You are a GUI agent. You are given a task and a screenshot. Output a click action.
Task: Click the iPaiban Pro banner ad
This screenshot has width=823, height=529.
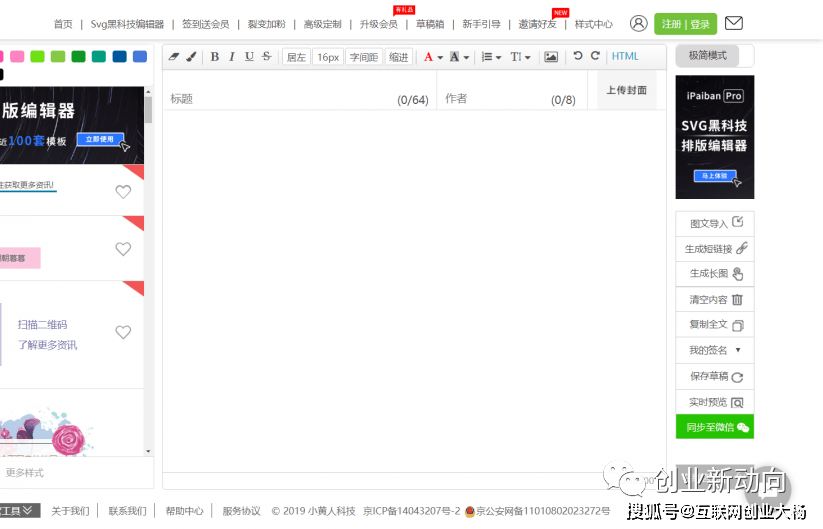pyautogui.click(x=714, y=137)
